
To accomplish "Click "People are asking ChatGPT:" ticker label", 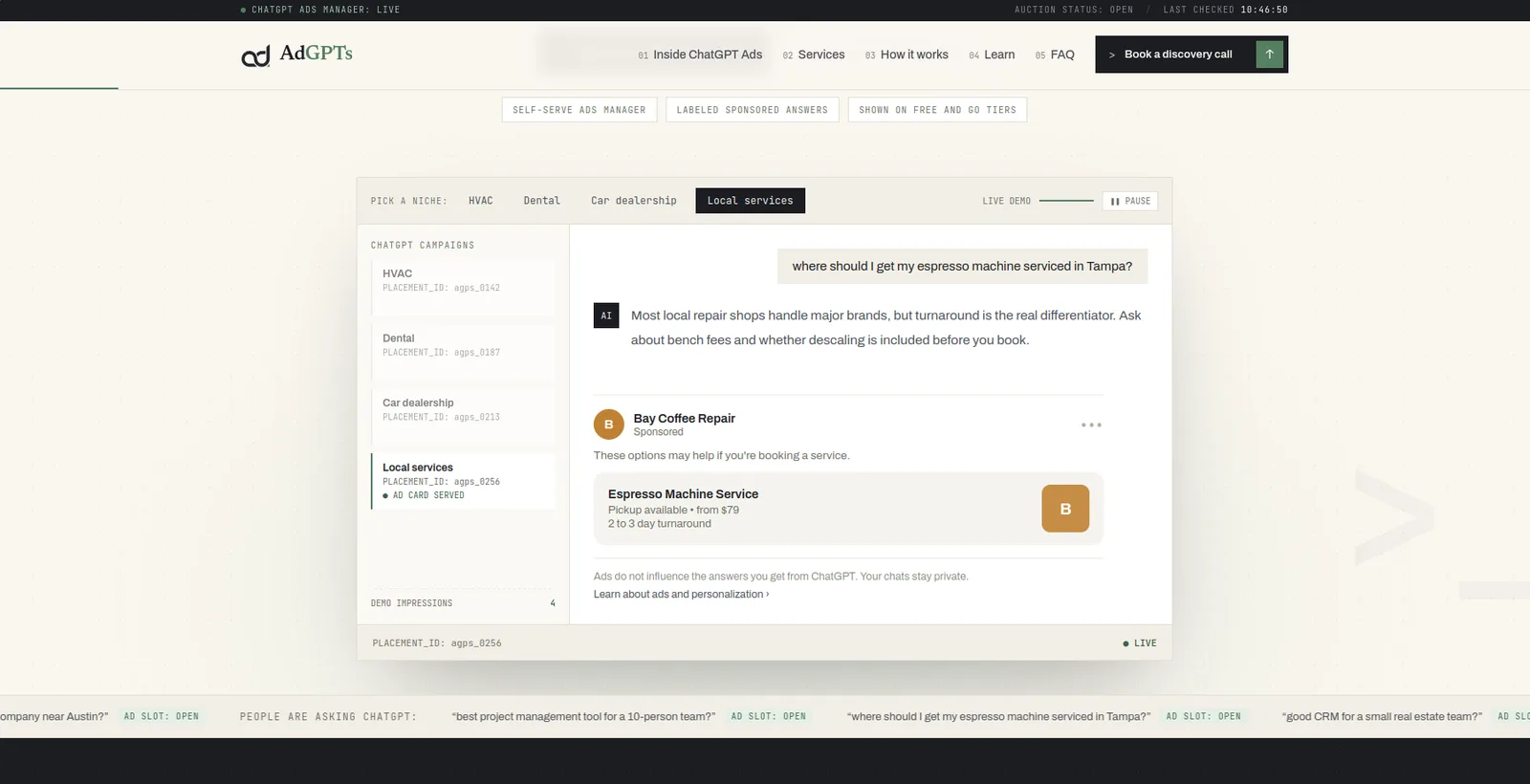I will tap(328, 716).
